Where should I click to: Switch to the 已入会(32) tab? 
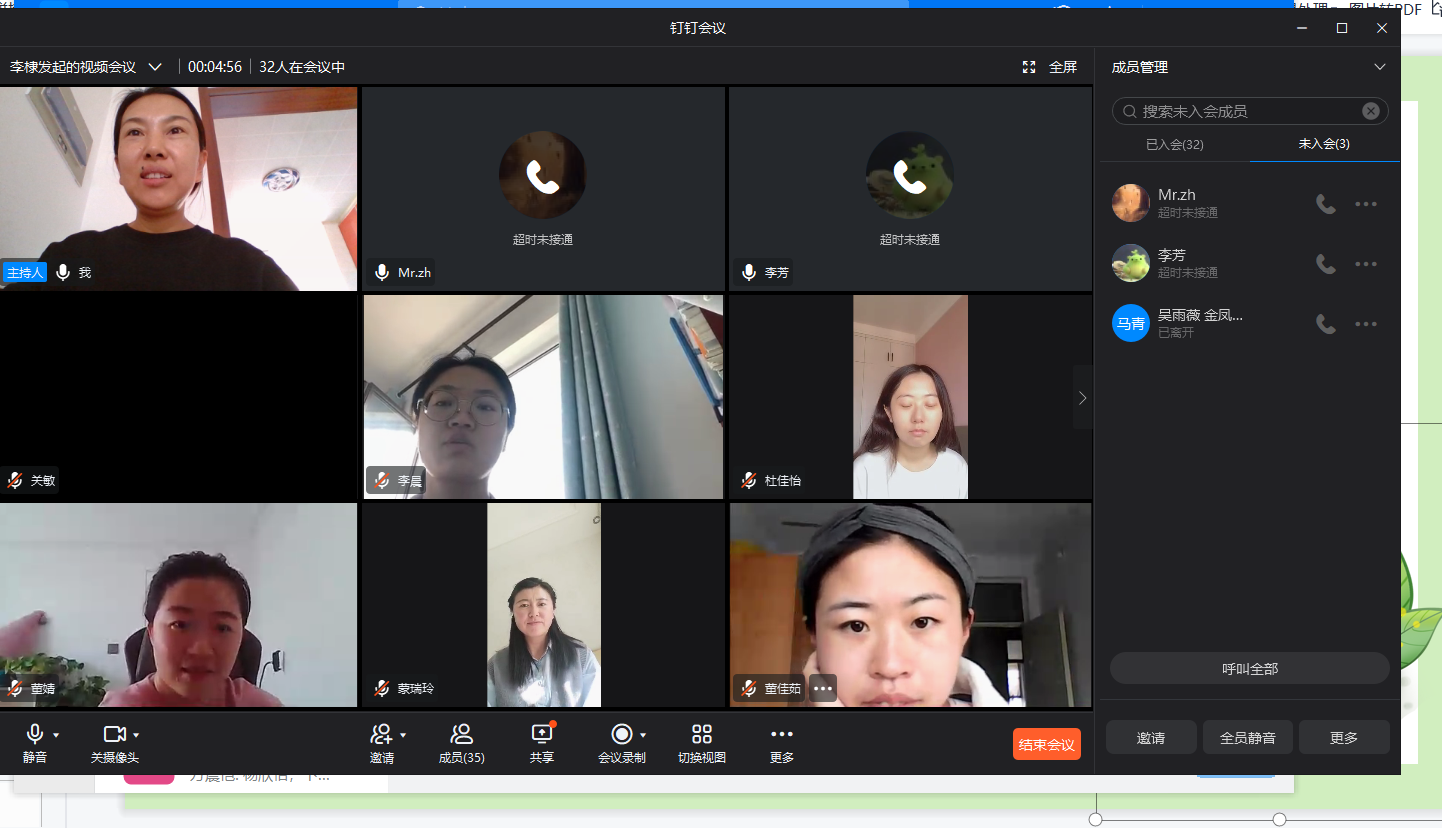pos(1174,144)
